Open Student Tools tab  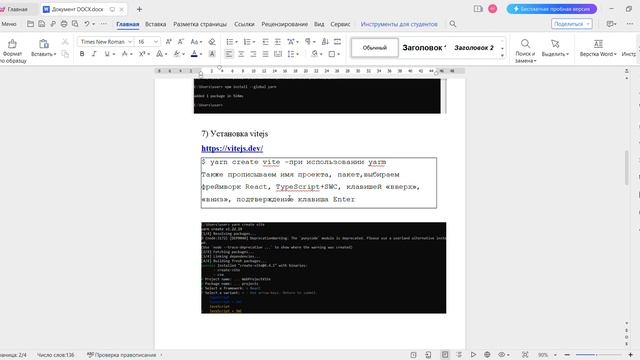click(399, 24)
